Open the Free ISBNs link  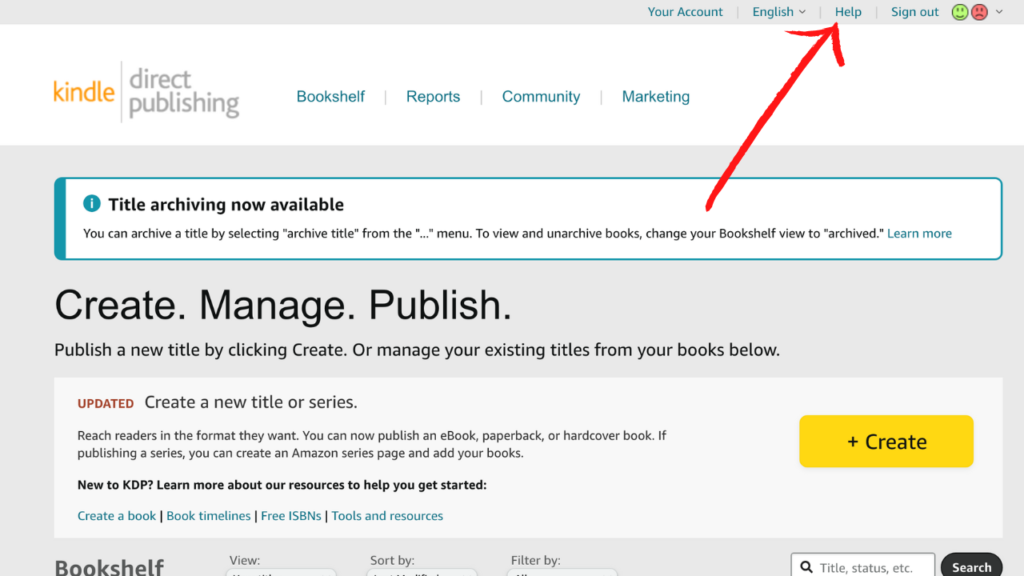pyautogui.click(x=291, y=515)
